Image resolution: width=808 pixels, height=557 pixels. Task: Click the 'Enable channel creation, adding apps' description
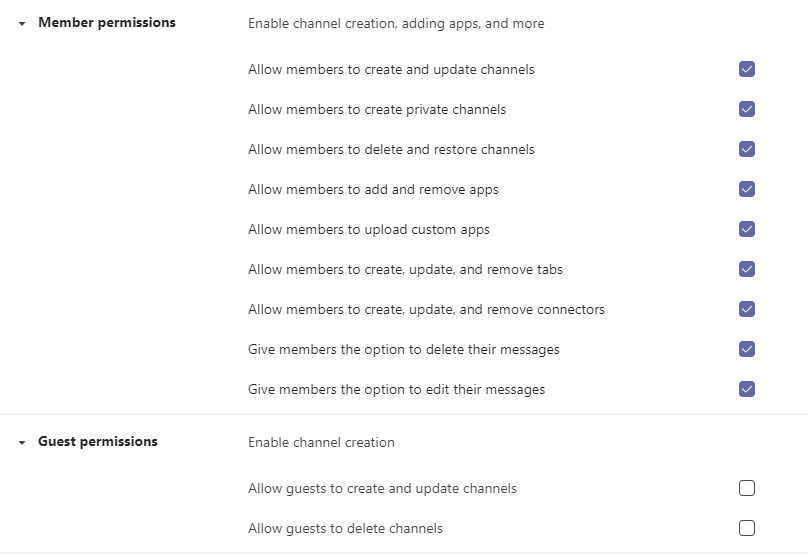[396, 23]
